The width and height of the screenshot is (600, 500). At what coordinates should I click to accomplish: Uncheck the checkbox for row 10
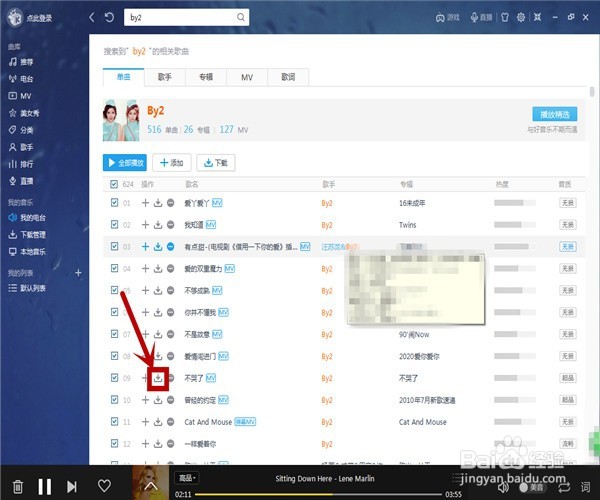[x=114, y=400]
